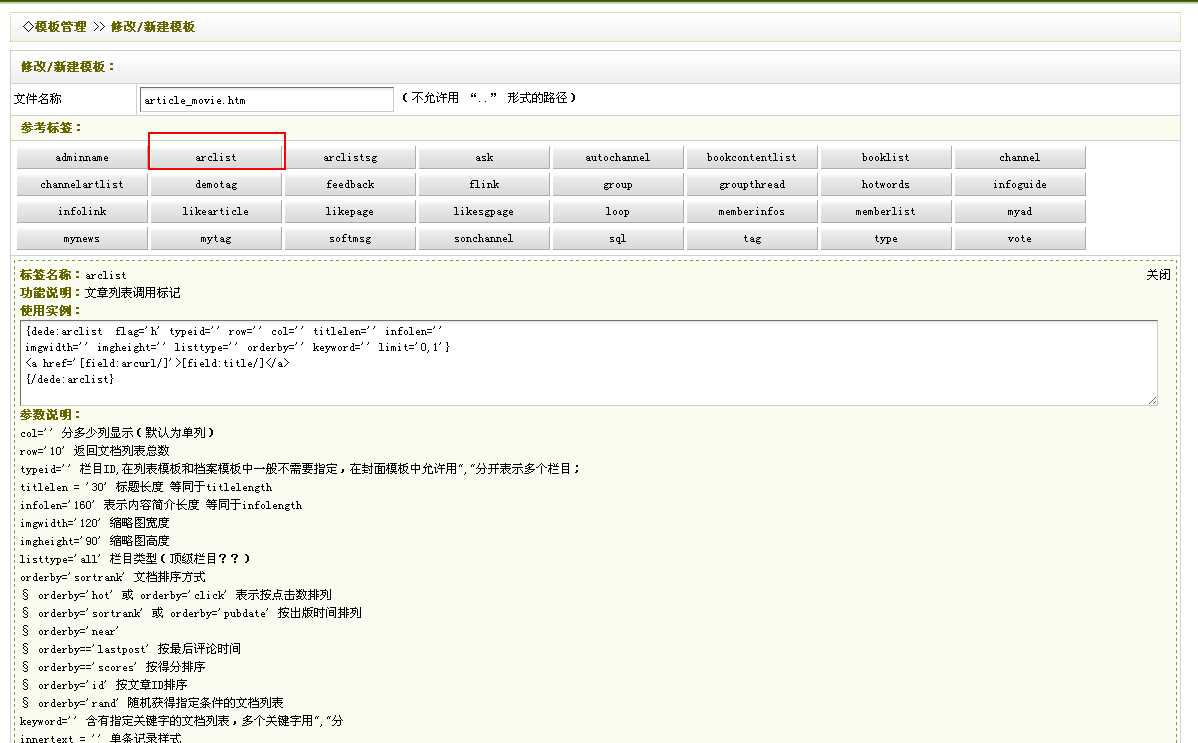Screen dimensions: 1198x743
Task: Grab the textarea resize handle corner
Action: click(x=1152, y=400)
